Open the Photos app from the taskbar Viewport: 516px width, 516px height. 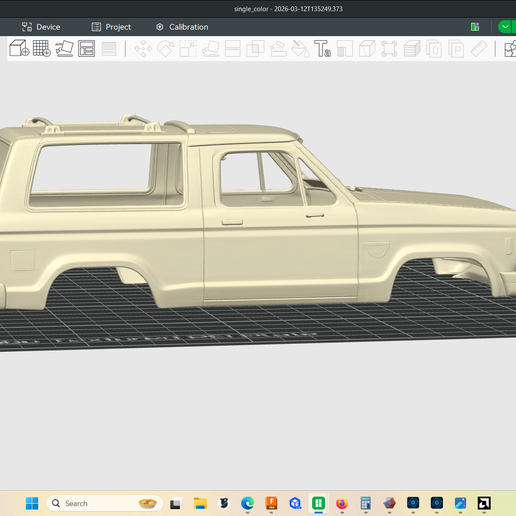pos(460,503)
